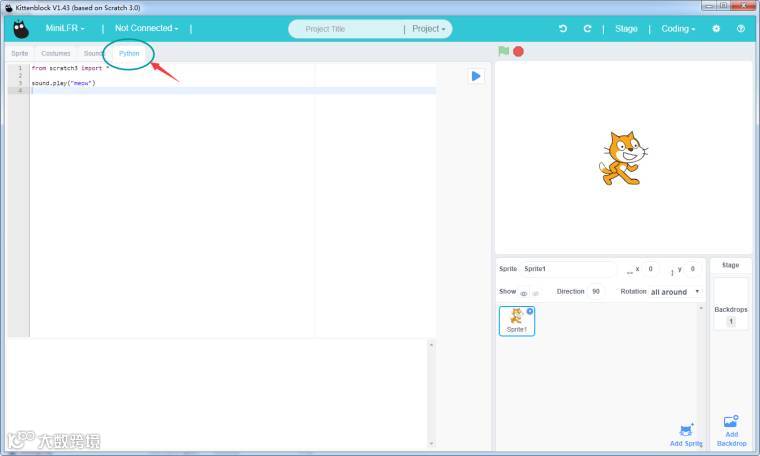This screenshot has height=456, width=760.
Task: Switch to the Costumes tab
Action: coord(56,53)
